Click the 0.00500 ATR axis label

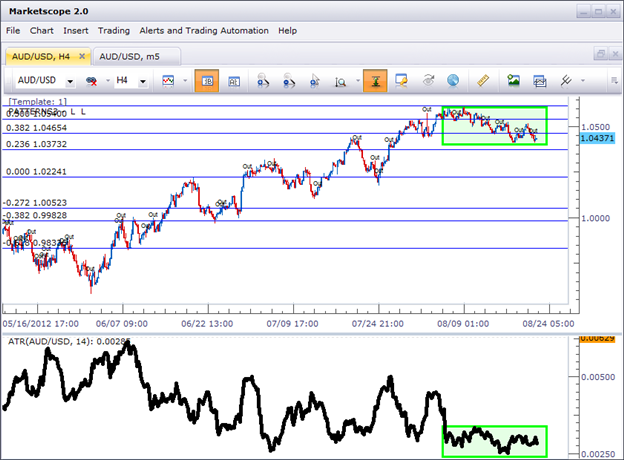[x=598, y=377]
